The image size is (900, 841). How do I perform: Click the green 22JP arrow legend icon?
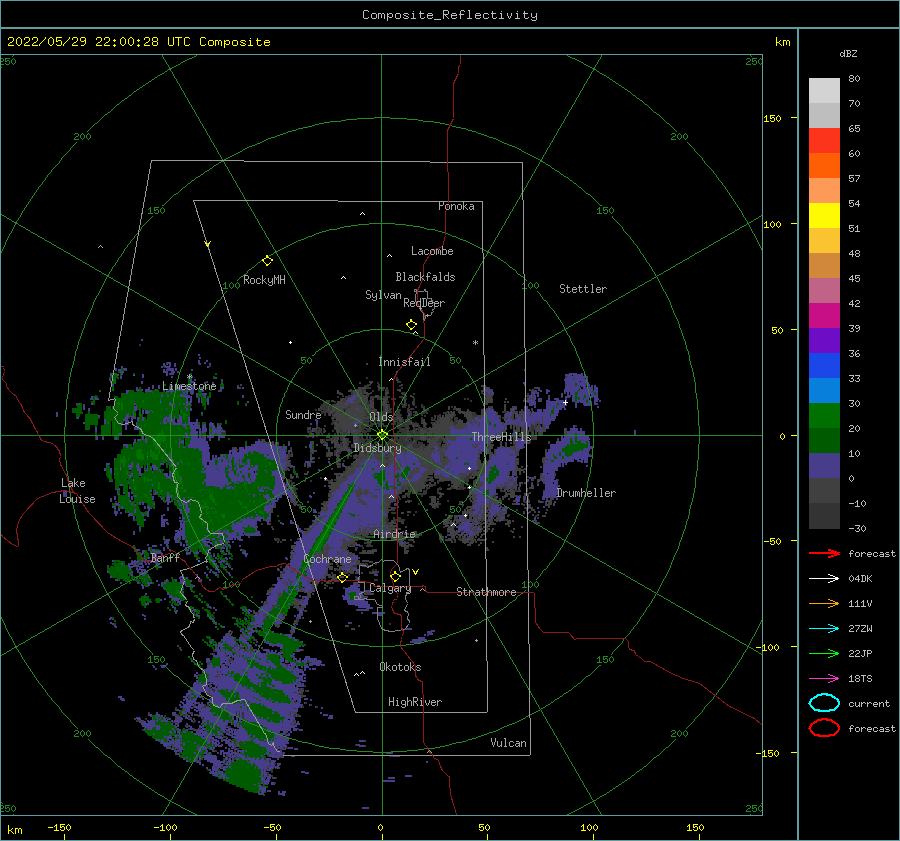pos(824,653)
